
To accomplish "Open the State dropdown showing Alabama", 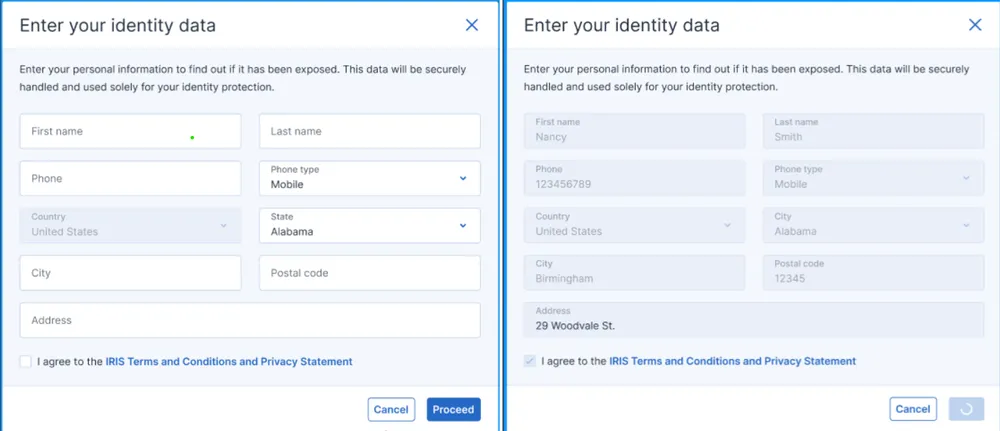I will tap(369, 225).
